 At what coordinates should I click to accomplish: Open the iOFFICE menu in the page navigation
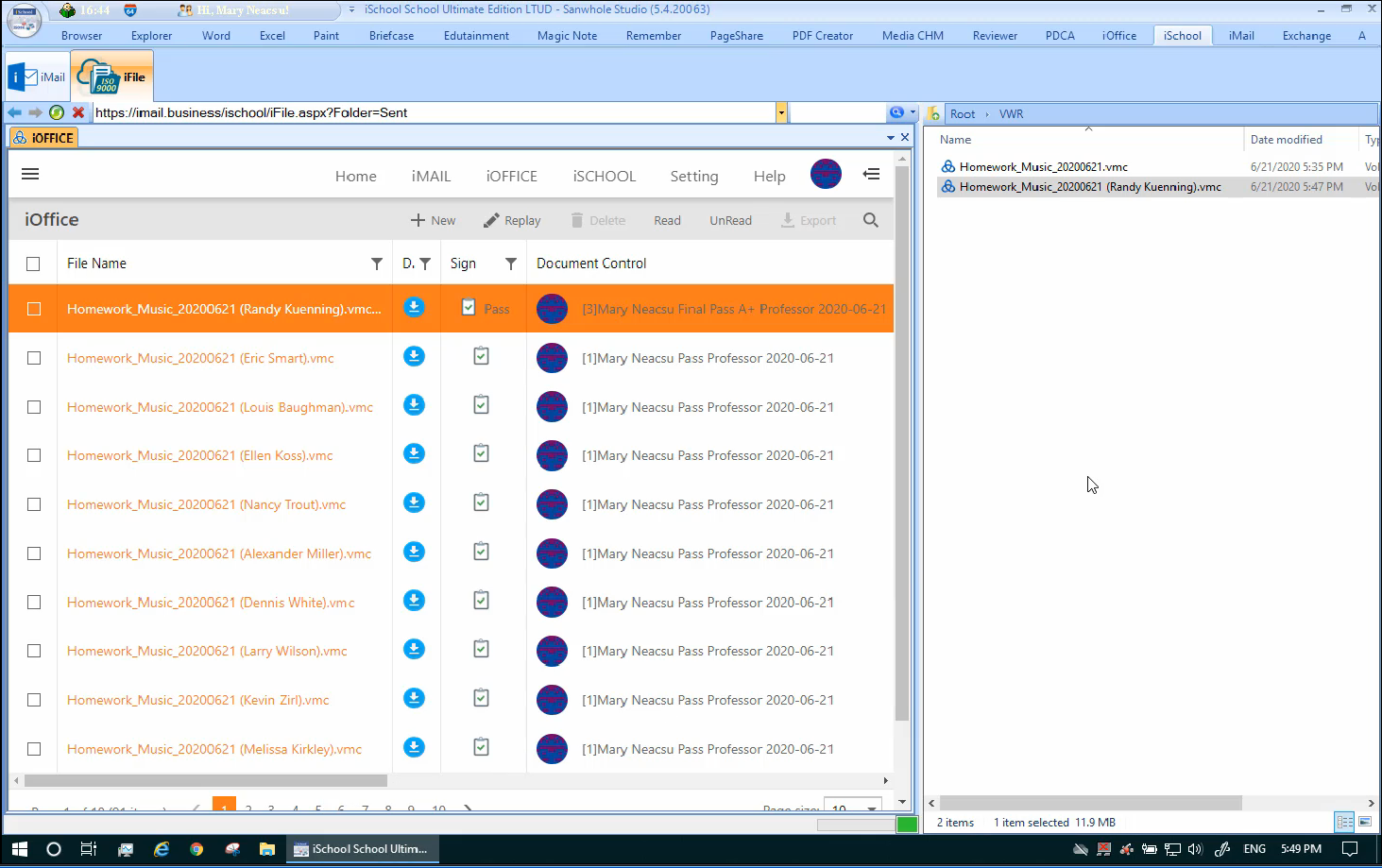click(511, 177)
